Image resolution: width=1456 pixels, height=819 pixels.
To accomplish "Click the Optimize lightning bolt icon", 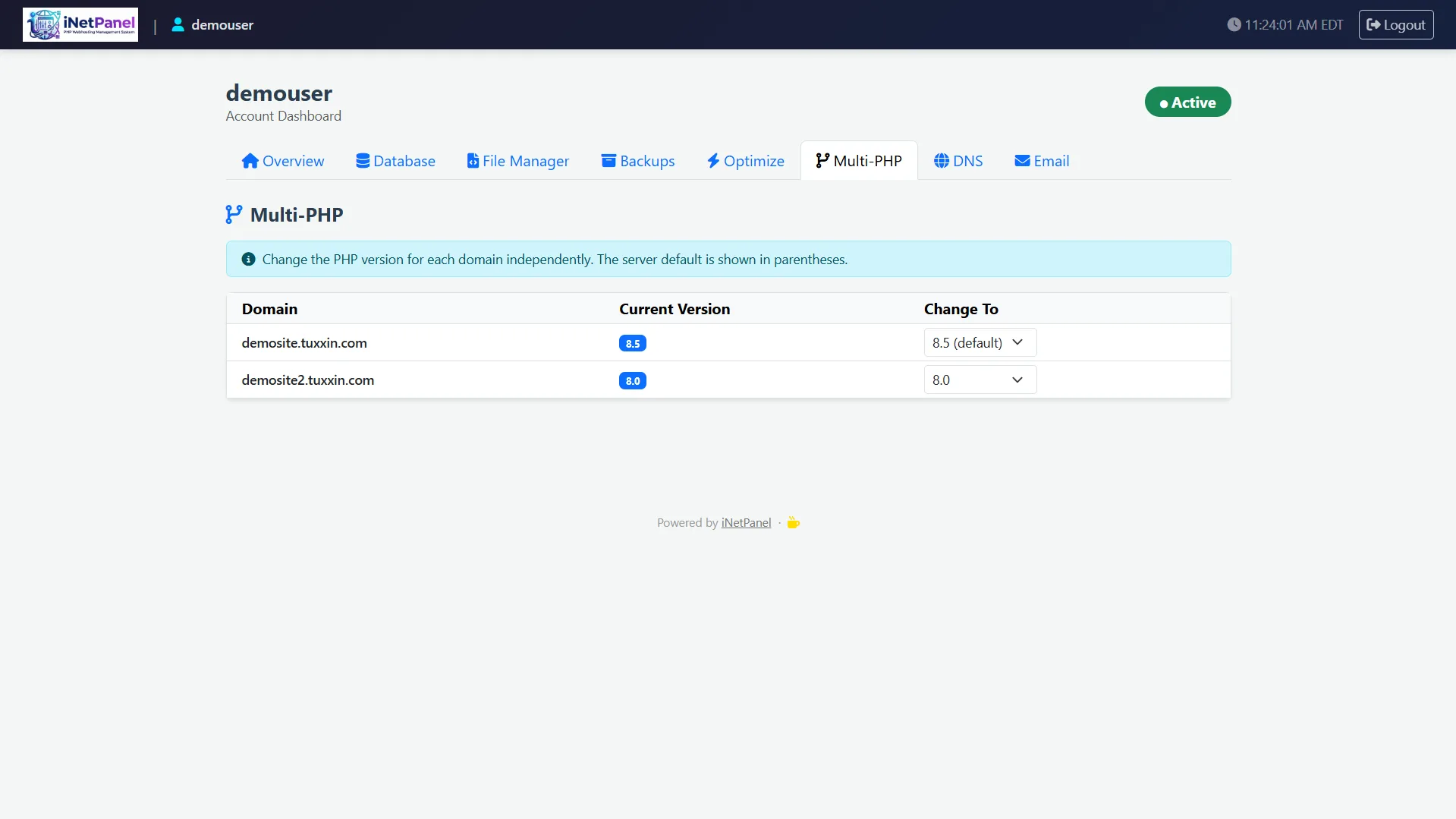I will click(713, 160).
